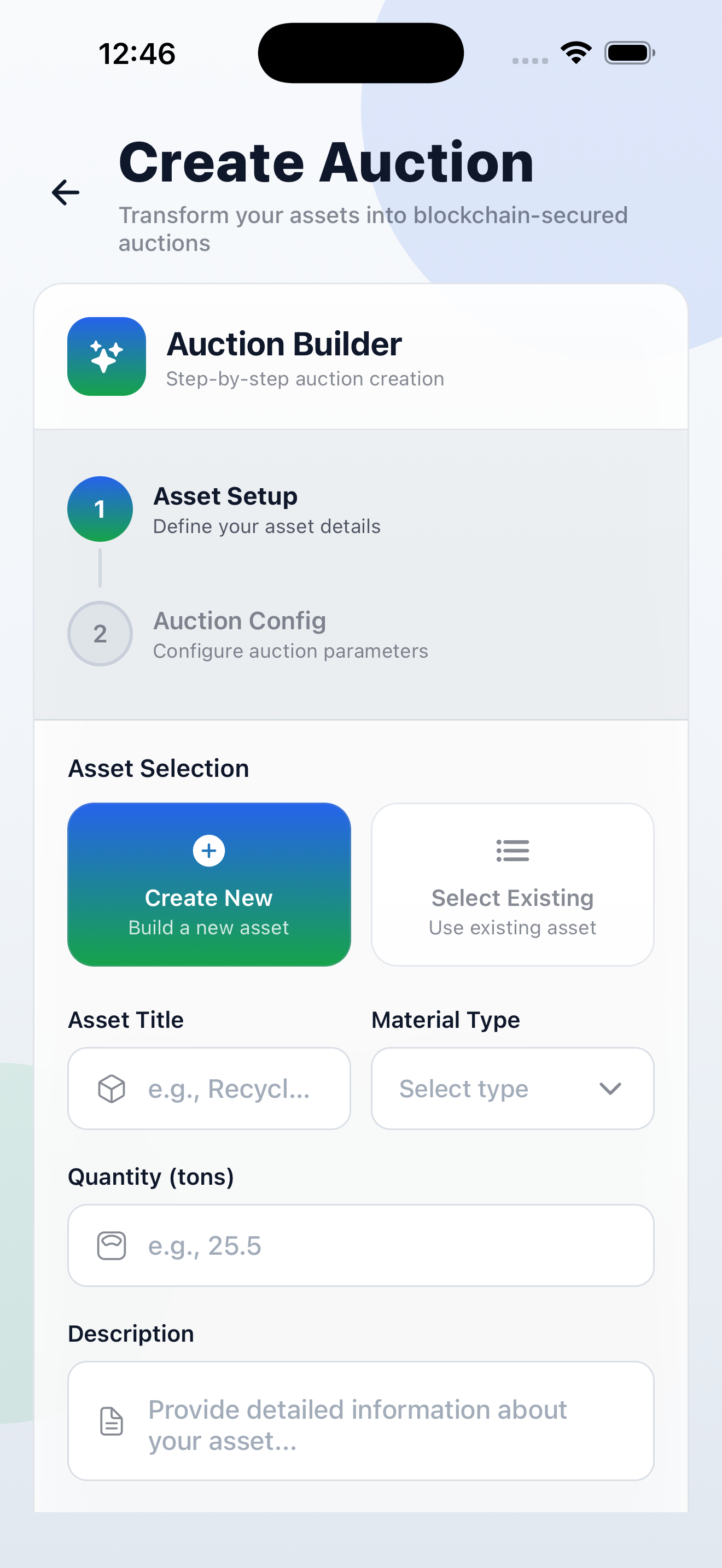
Task: Click the back arrow to exit Create Auction
Action: point(65,193)
